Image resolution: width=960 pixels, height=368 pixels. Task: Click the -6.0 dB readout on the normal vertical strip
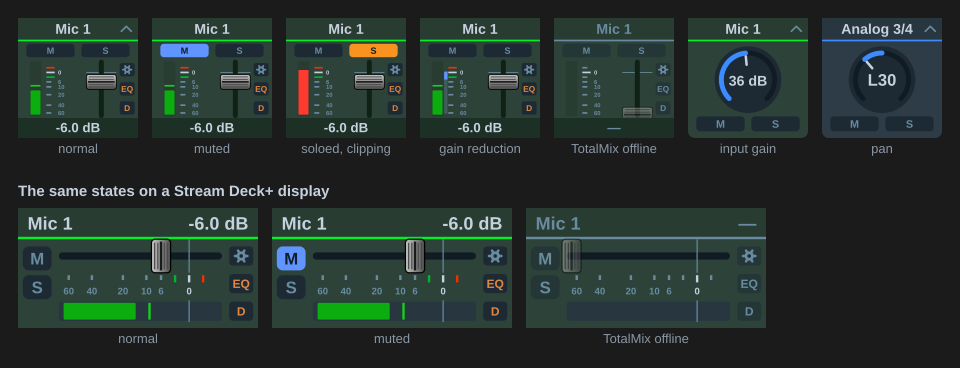tap(78, 128)
